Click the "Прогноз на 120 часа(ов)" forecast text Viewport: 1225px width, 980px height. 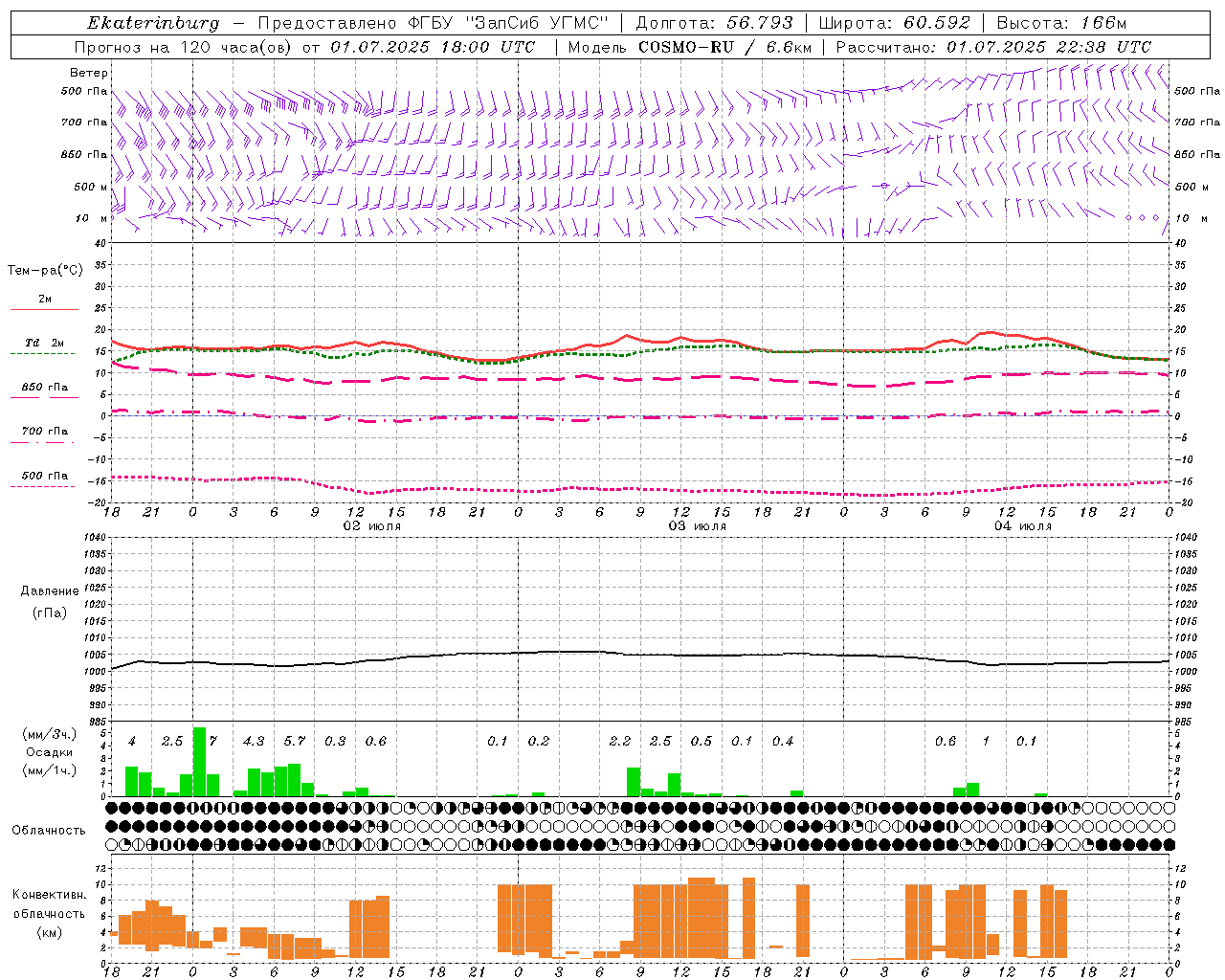pos(184,47)
